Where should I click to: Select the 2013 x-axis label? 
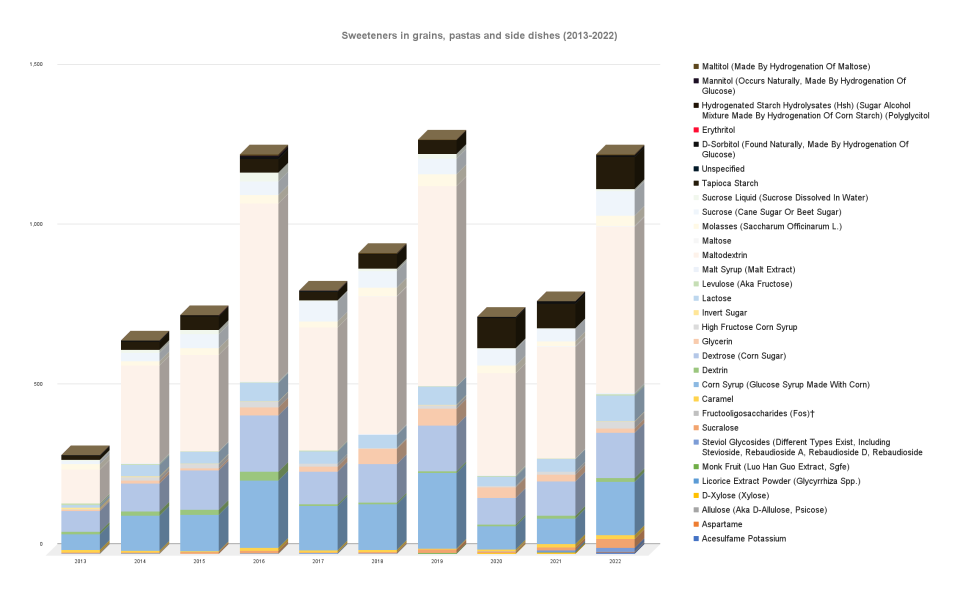point(80,562)
